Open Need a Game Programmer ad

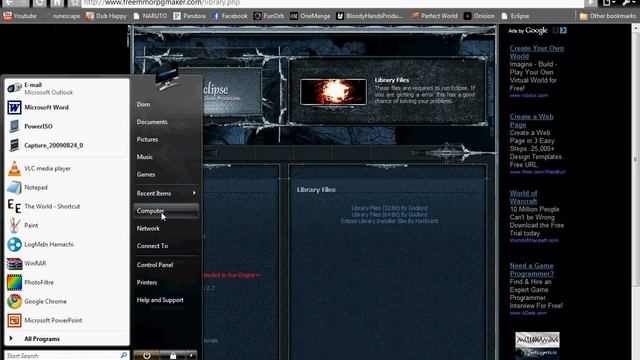point(531,270)
